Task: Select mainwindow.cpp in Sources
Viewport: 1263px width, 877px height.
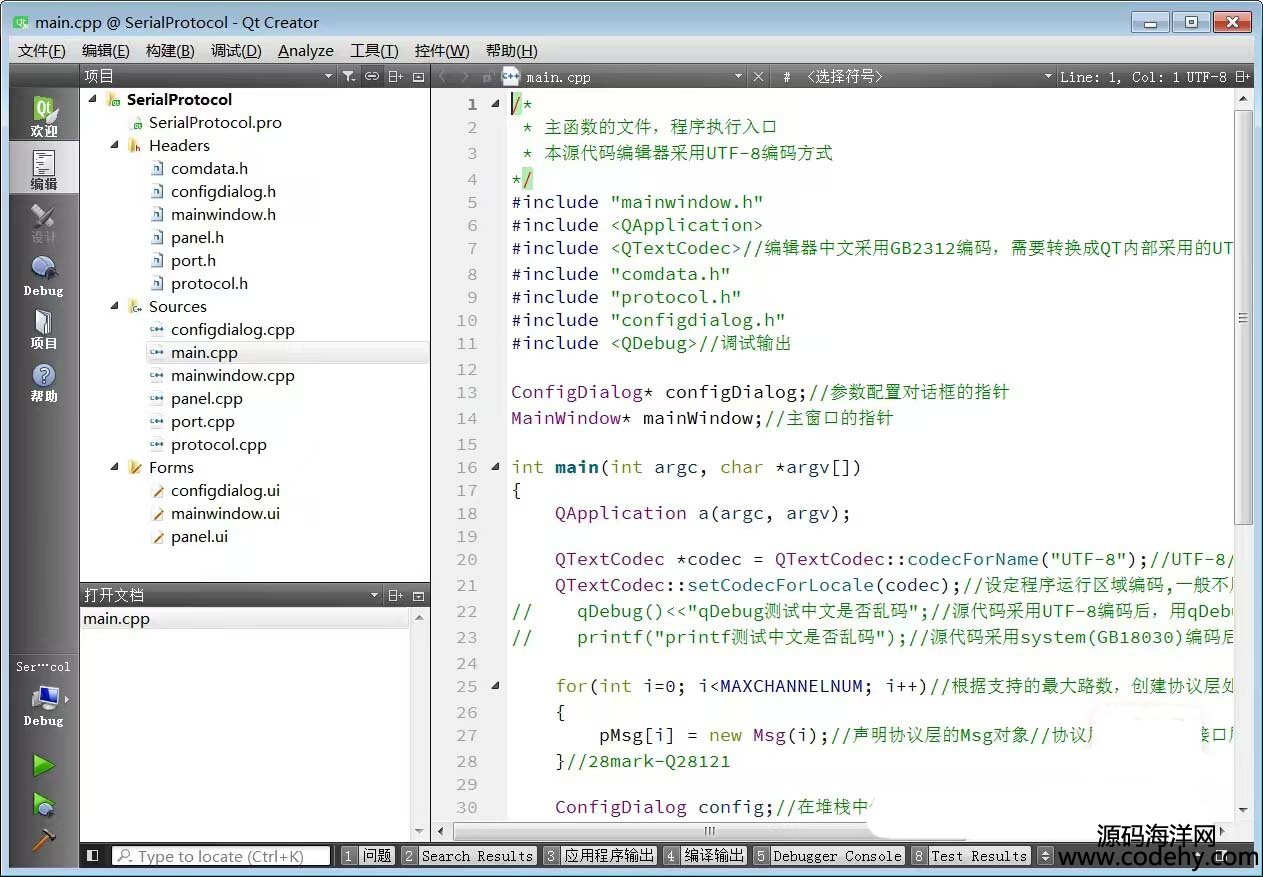Action: pos(232,375)
